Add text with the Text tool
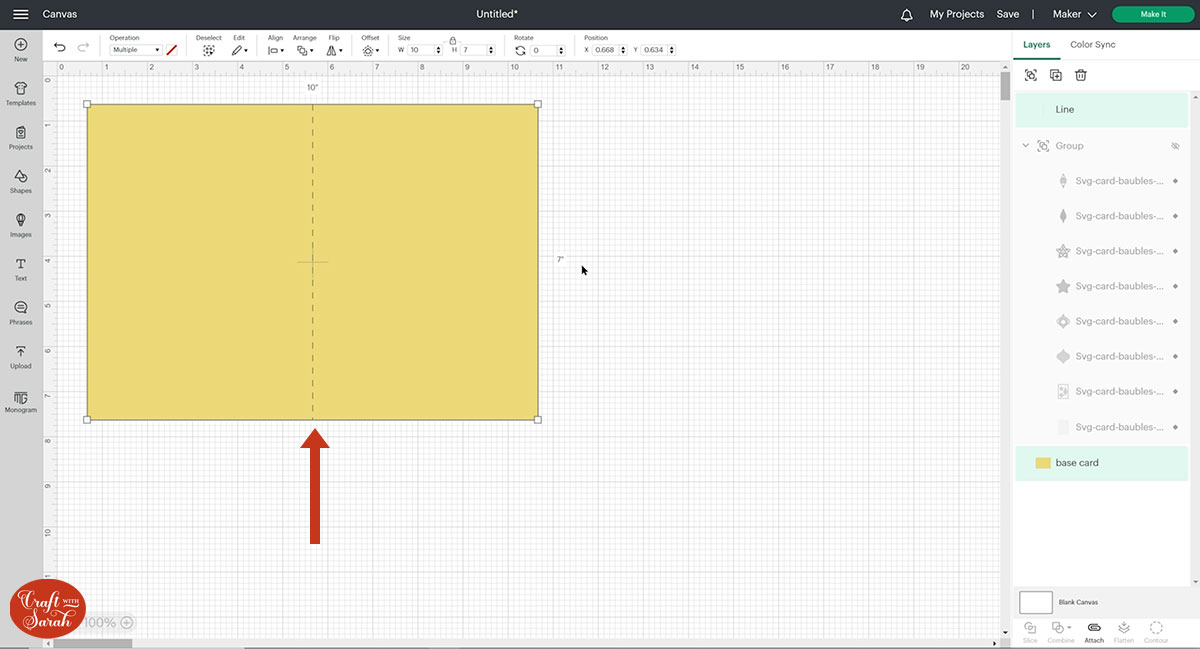Image resolution: width=1200 pixels, height=649 pixels. click(x=20, y=268)
